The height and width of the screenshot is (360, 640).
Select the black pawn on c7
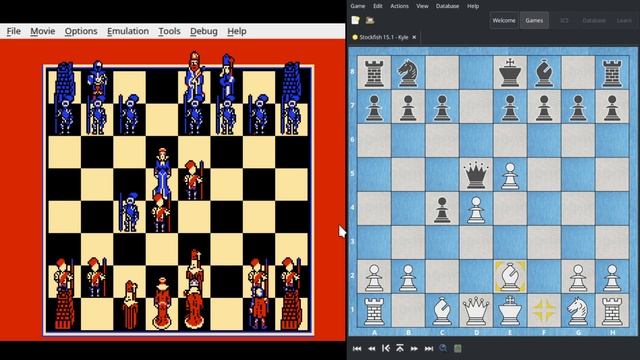click(442, 107)
